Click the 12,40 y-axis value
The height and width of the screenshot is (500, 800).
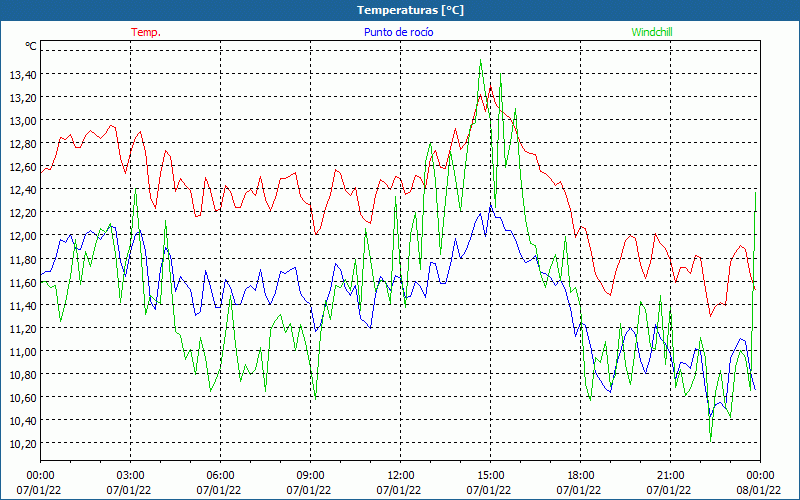point(23,190)
